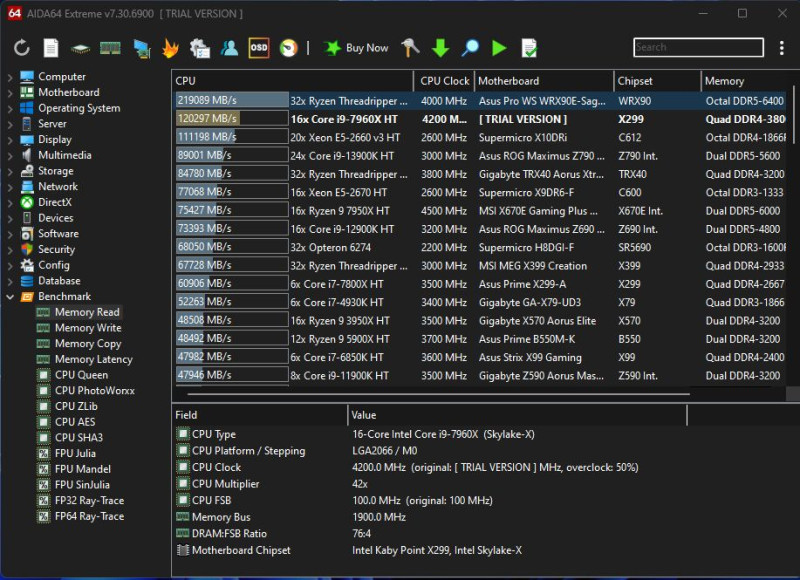Launch the flame stability test icon
The width and height of the screenshot is (800, 580).
point(170,48)
